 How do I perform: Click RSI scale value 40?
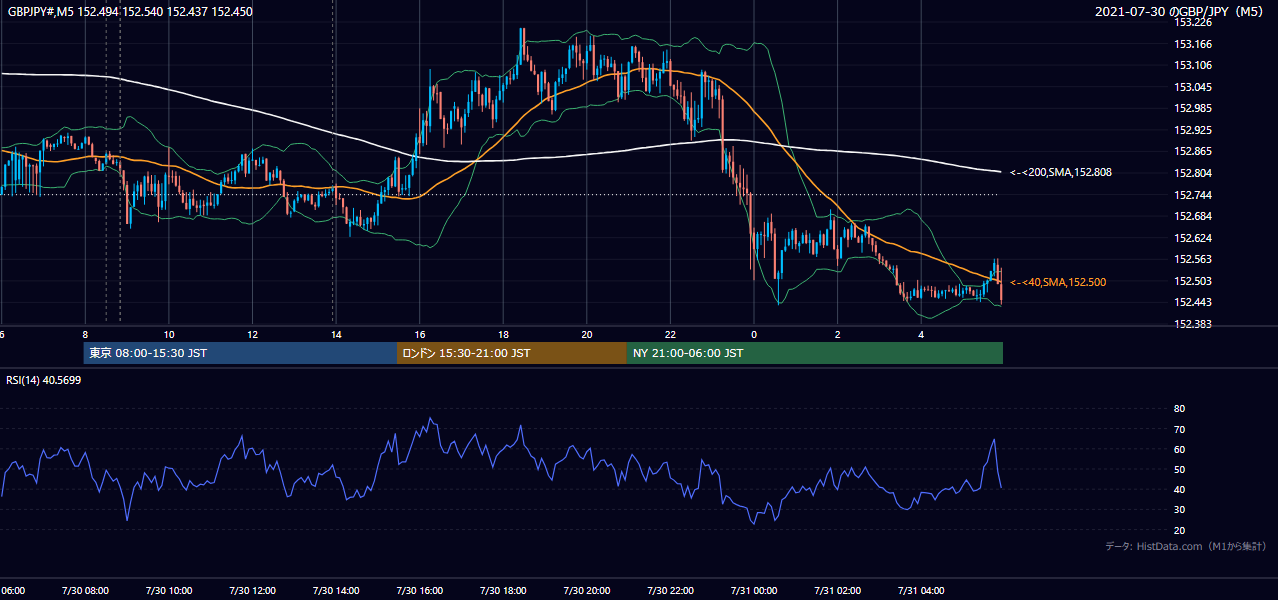pyautogui.click(x=1179, y=489)
